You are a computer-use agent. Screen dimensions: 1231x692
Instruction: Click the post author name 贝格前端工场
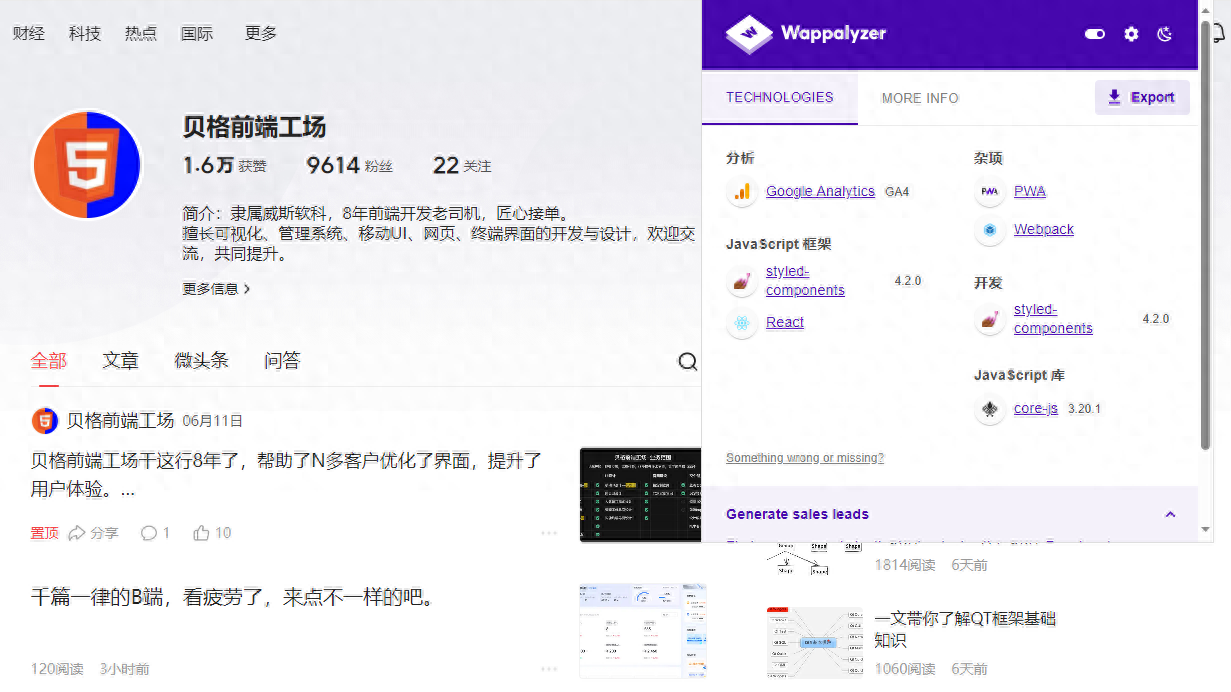(x=120, y=421)
